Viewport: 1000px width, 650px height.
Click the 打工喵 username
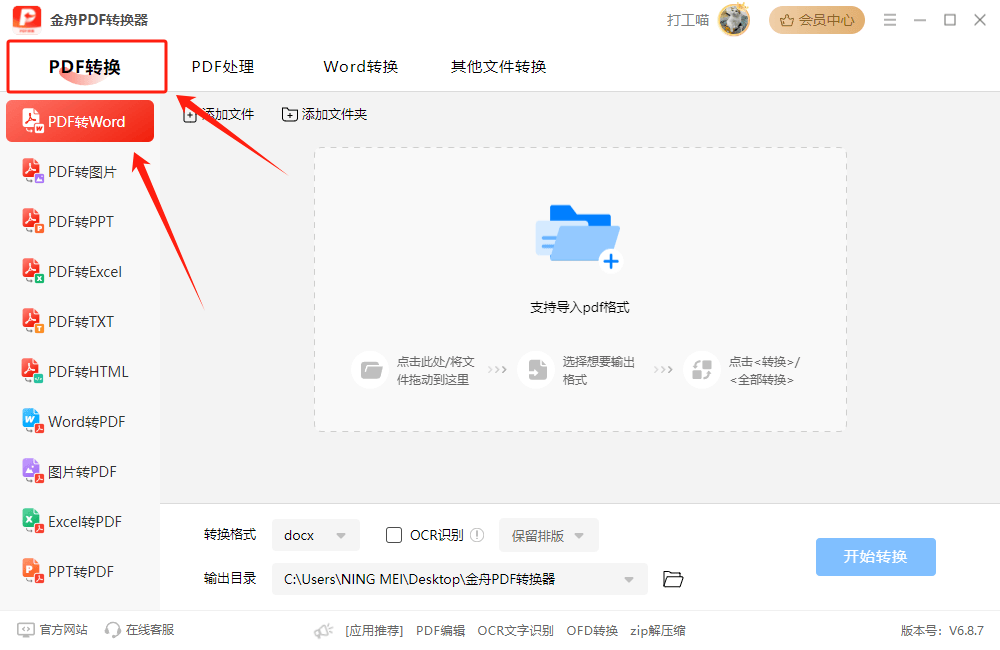[x=688, y=20]
